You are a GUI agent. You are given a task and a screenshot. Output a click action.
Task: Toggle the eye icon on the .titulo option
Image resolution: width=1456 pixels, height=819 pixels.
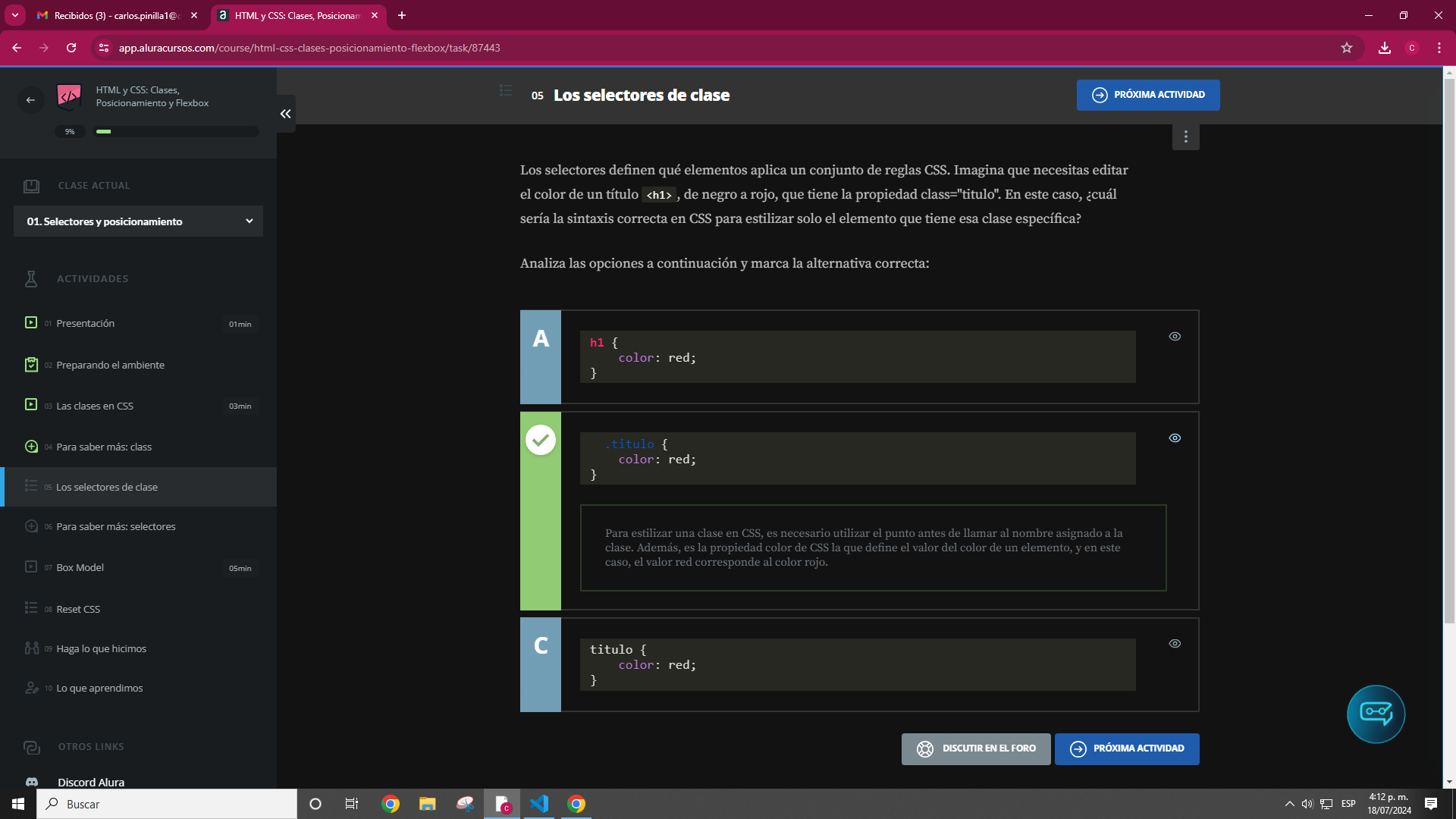pos(1175,438)
